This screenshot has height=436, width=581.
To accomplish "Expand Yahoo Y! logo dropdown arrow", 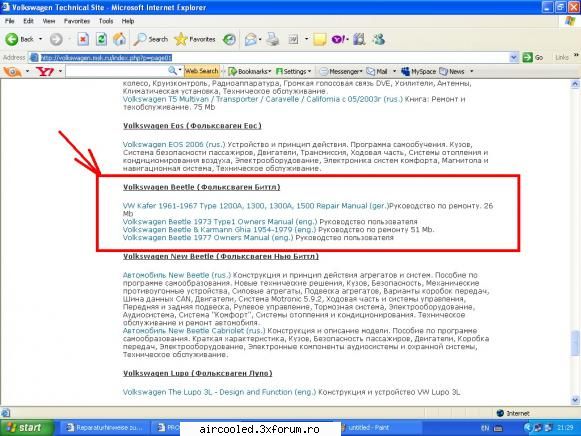I will pyautogui.click(x=60, y=71).
